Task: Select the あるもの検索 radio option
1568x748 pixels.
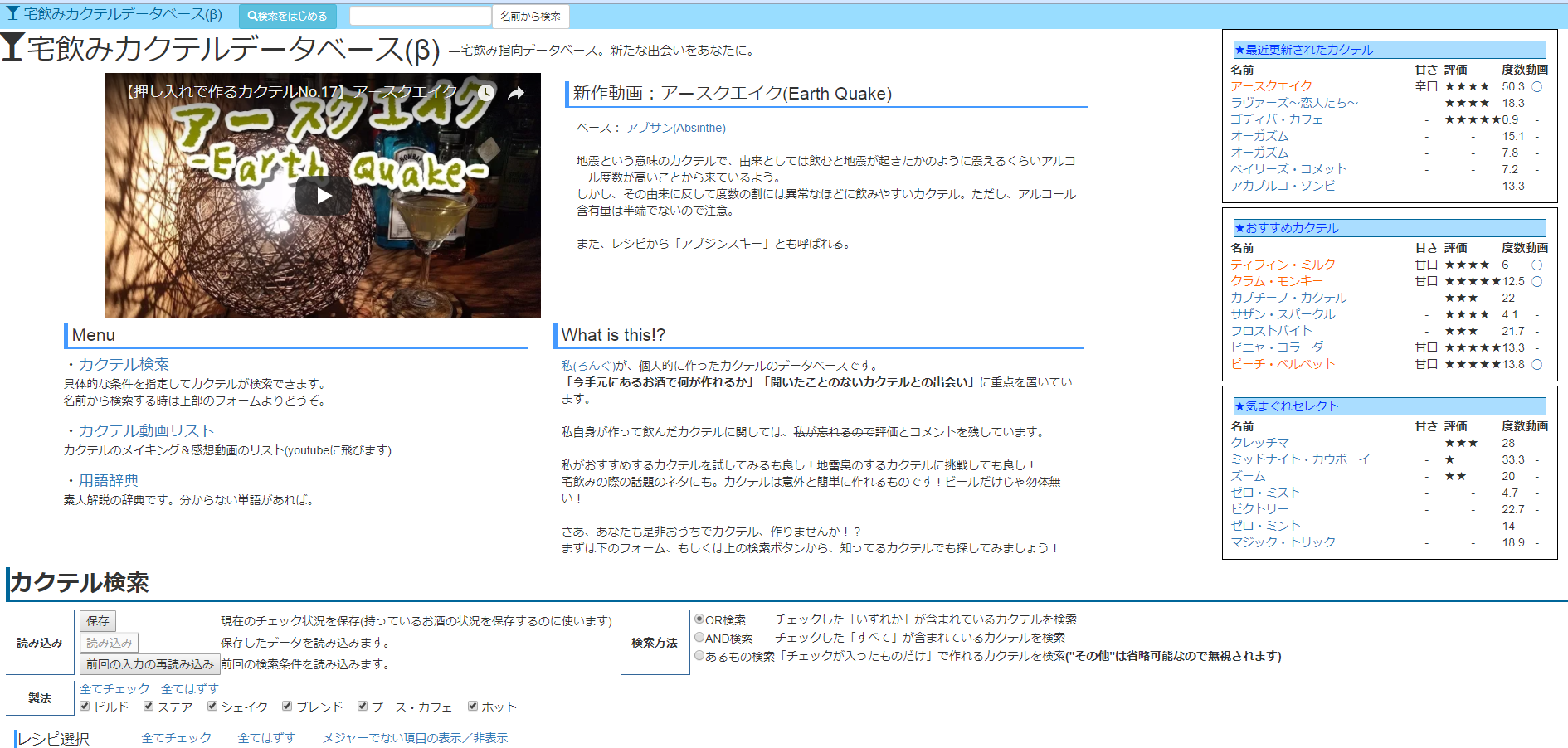Action: 699,656
